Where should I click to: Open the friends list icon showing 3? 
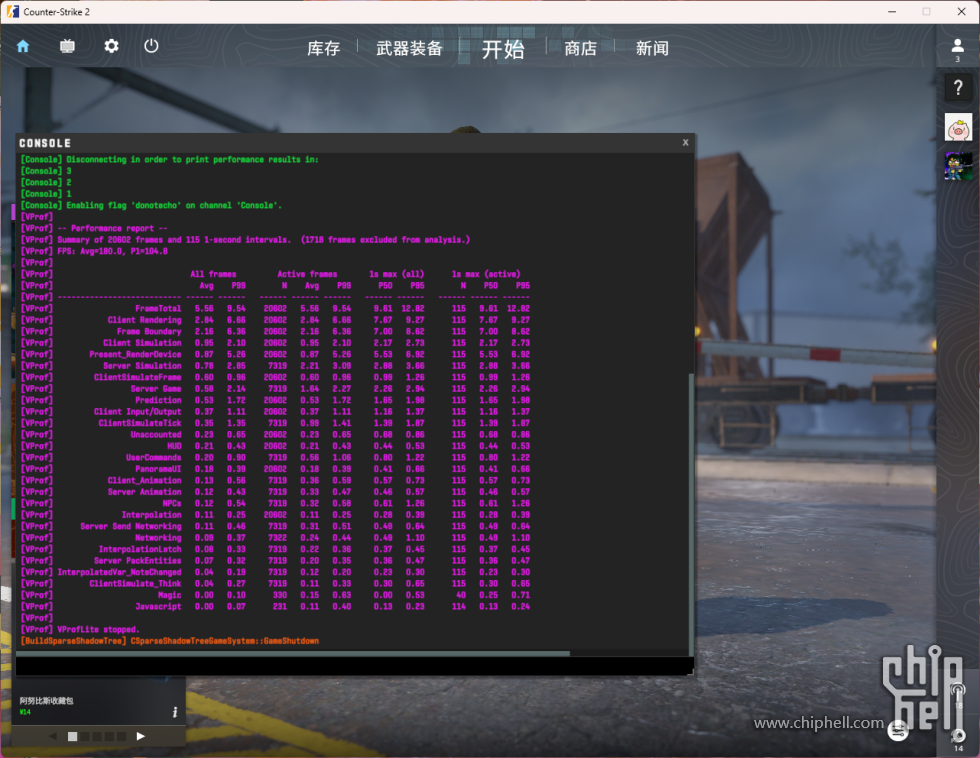point(958,49)
